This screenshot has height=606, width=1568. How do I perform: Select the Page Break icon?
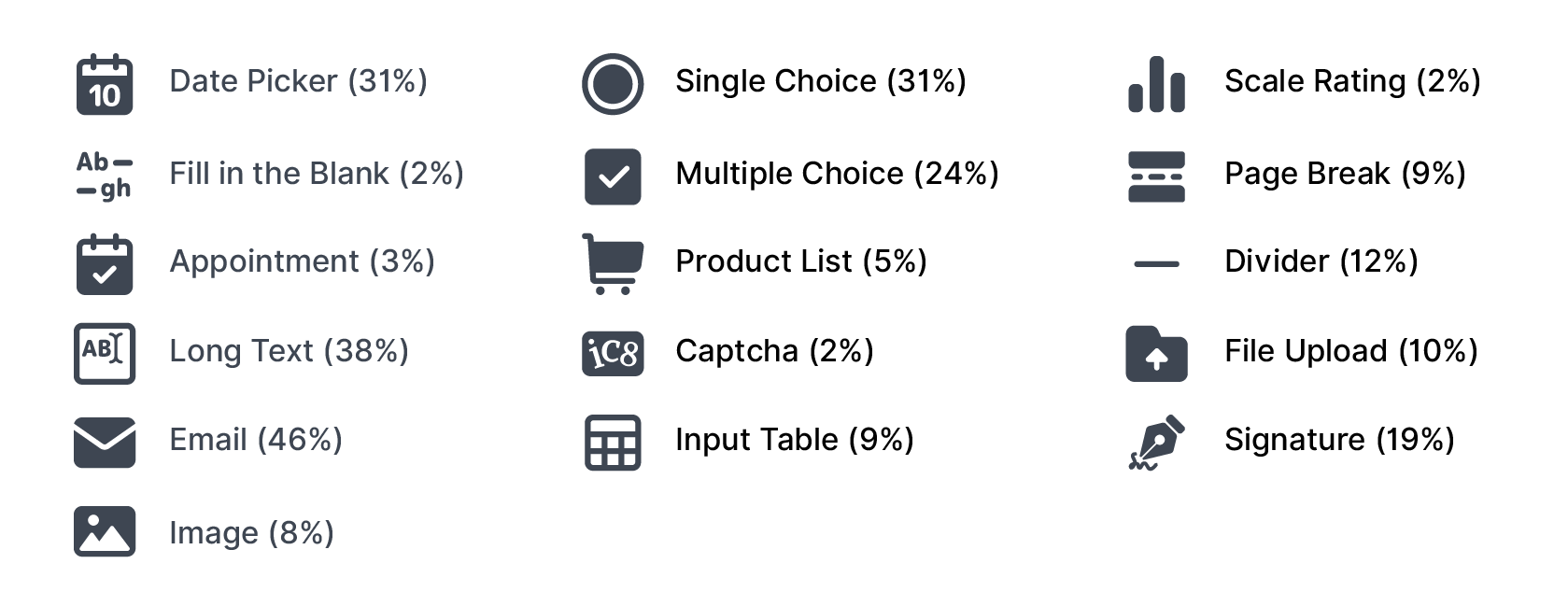1156,176
